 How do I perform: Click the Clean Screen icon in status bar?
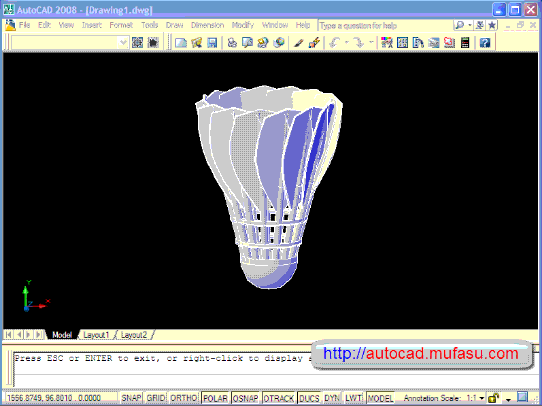click(x=522, y=397)
